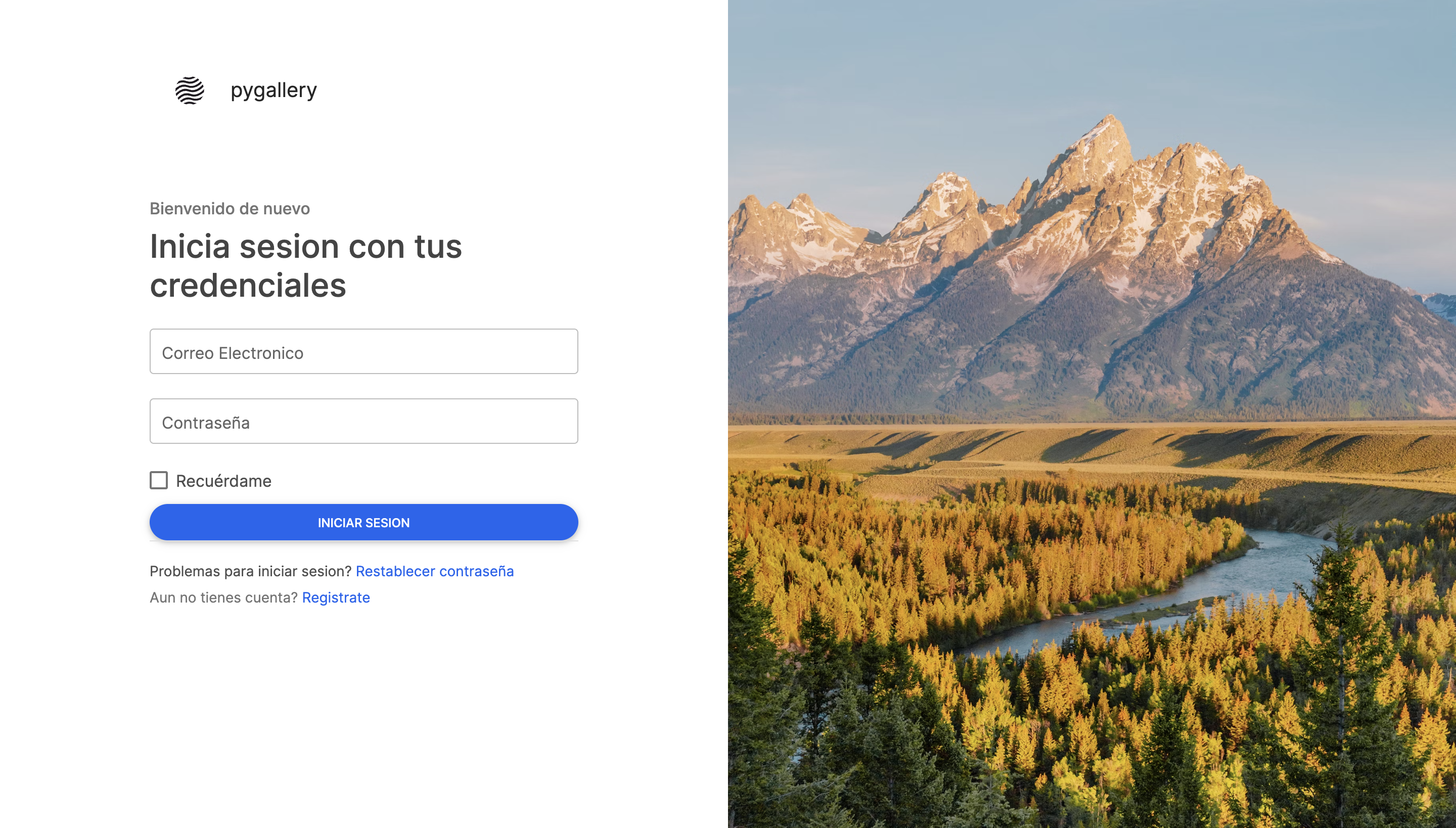Click the pygallery wave logo icon
This screenshot has height=828, width=1456.
pyautogui.click(x=190, y=90)
